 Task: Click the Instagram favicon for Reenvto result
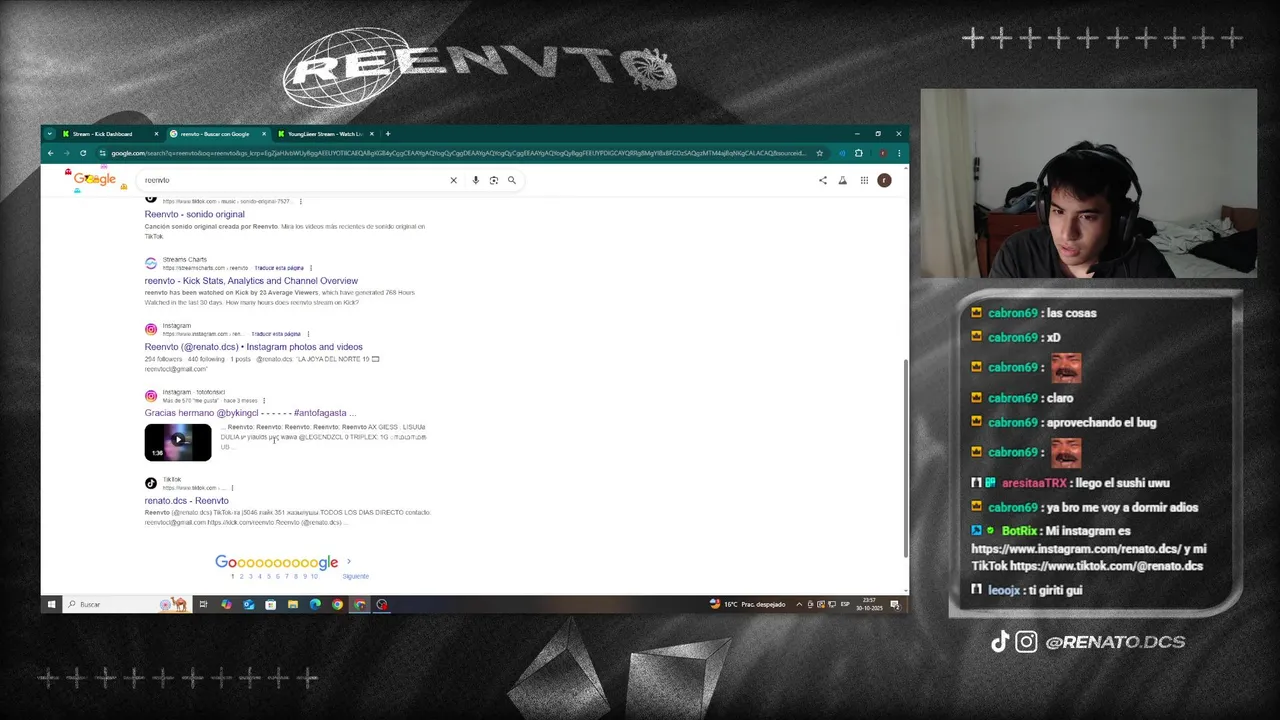[151, 329]
